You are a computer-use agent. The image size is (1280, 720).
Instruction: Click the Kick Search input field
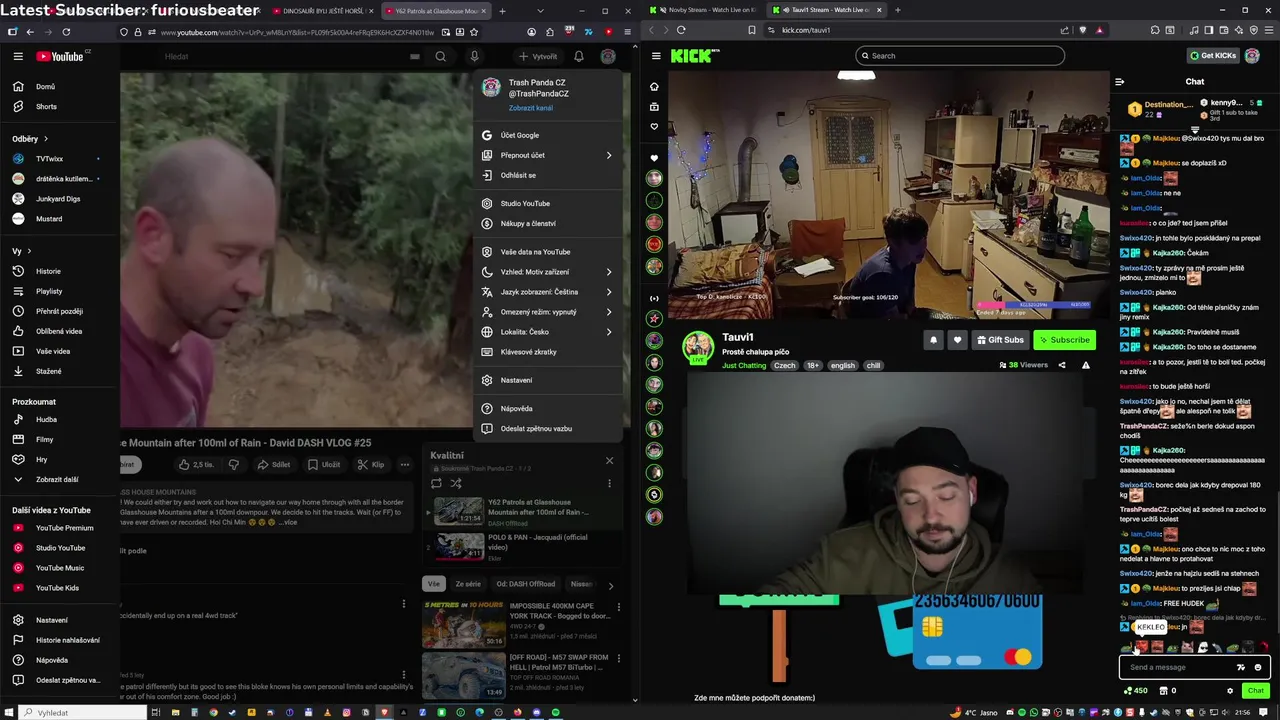click(960, 56)
